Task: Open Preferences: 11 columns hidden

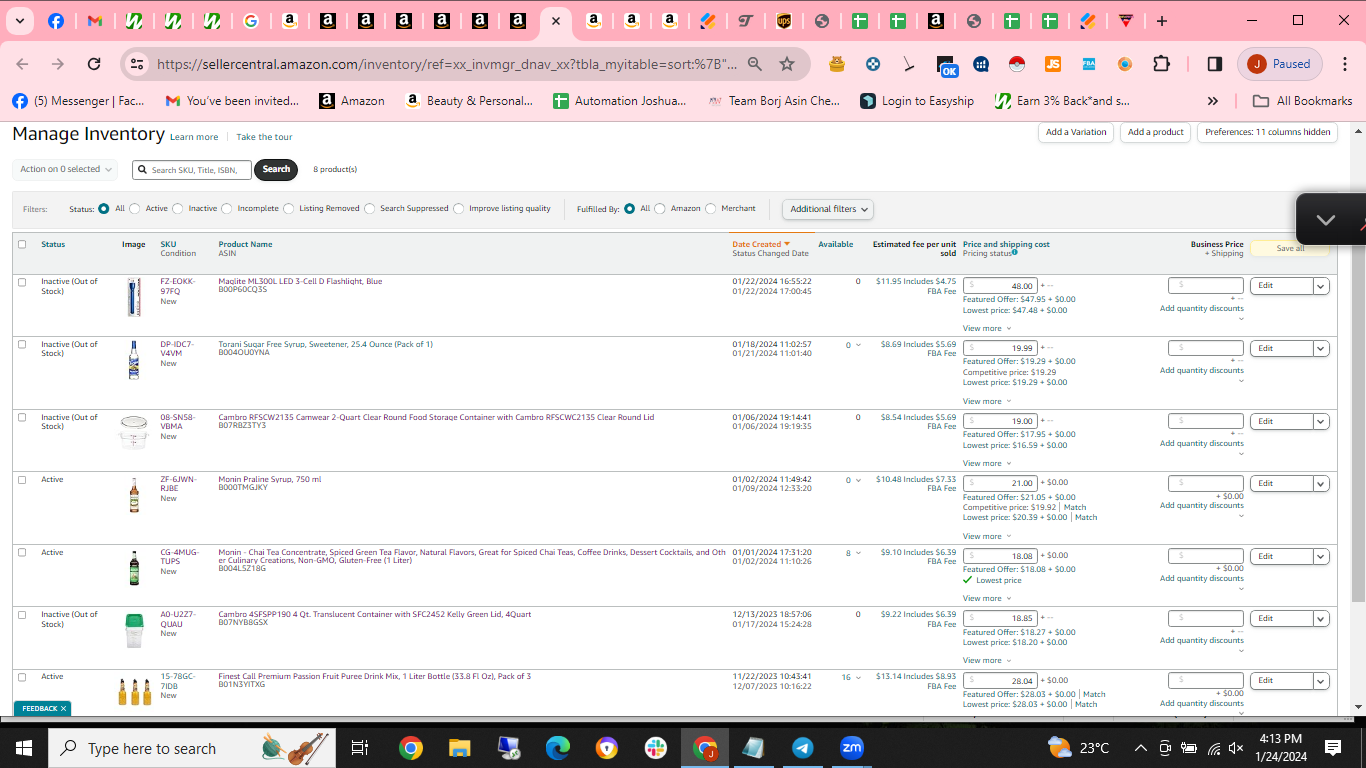Action: click(x=1268, y=132)
